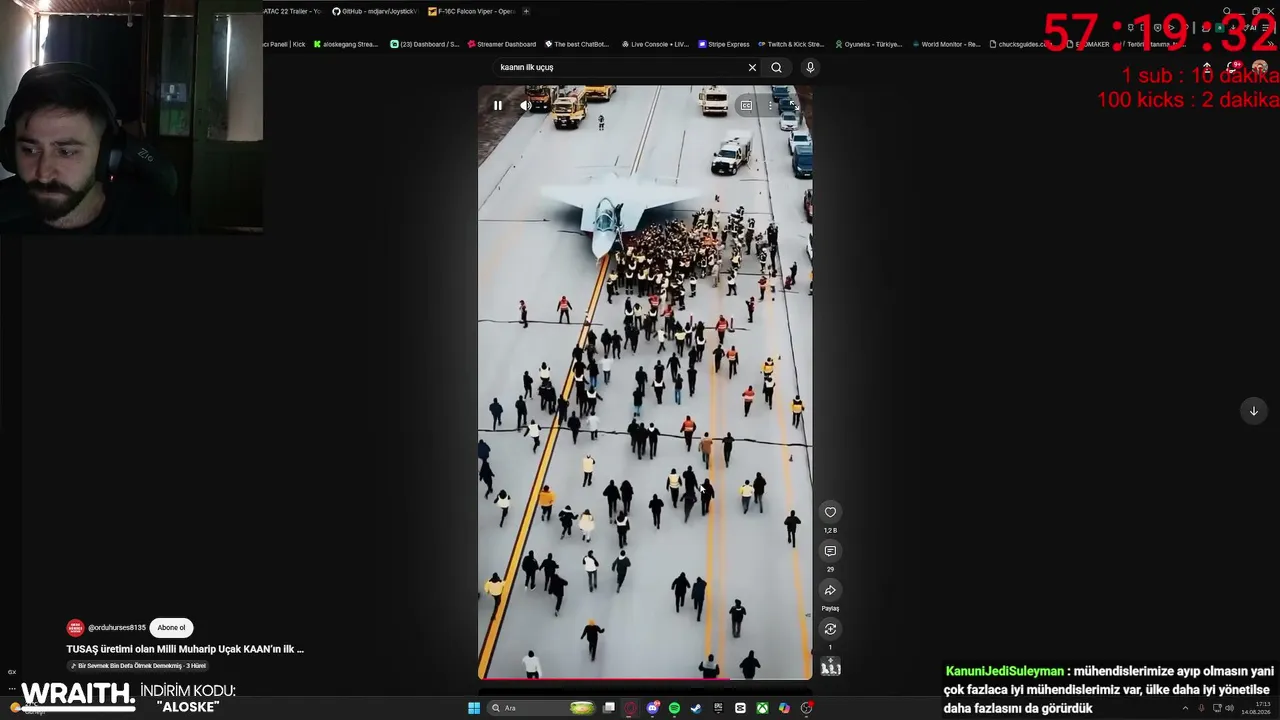Clear the YouTube search text
The image size is (1280, 720).
(x=752, y=67)
